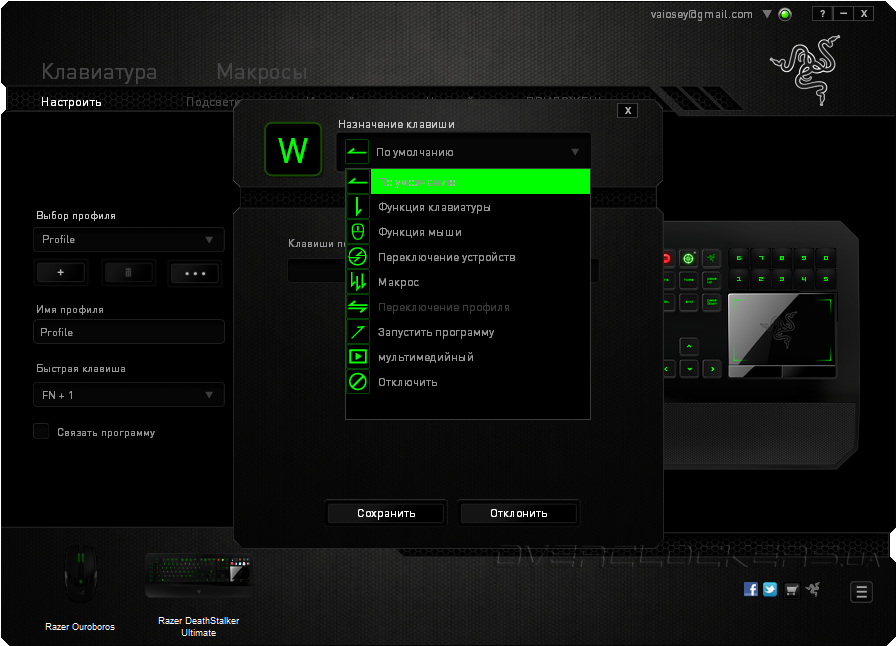Switch to the Клавиатура tab
896x646 pixels.
tap(99, 72)
